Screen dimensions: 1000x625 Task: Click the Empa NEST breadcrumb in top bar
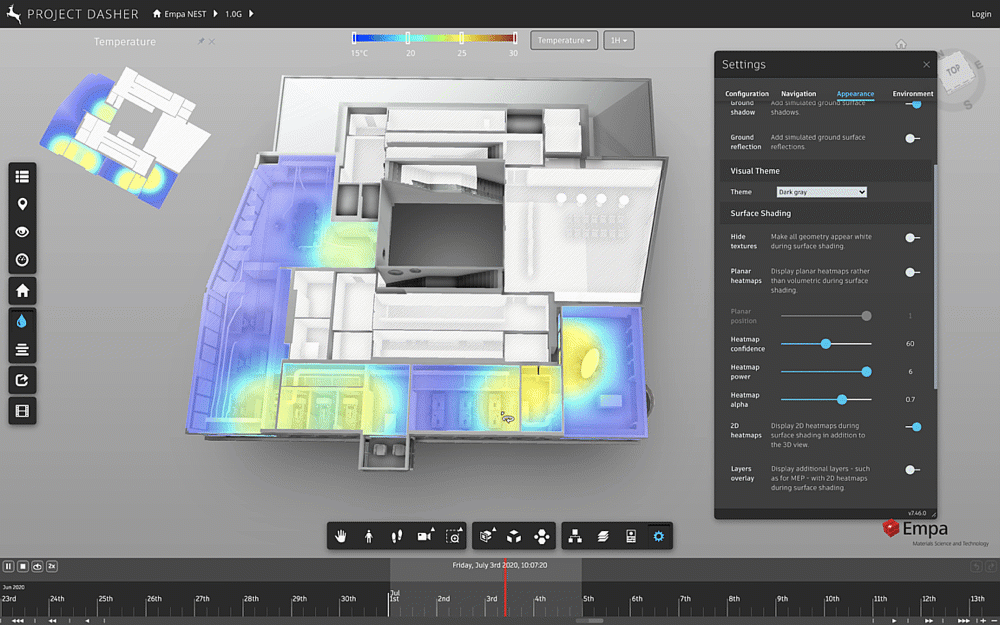point(184,14)
